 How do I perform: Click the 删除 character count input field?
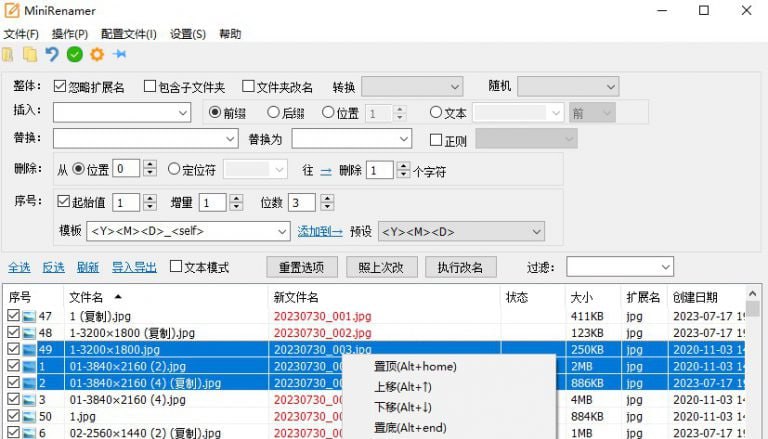(380, 170)
